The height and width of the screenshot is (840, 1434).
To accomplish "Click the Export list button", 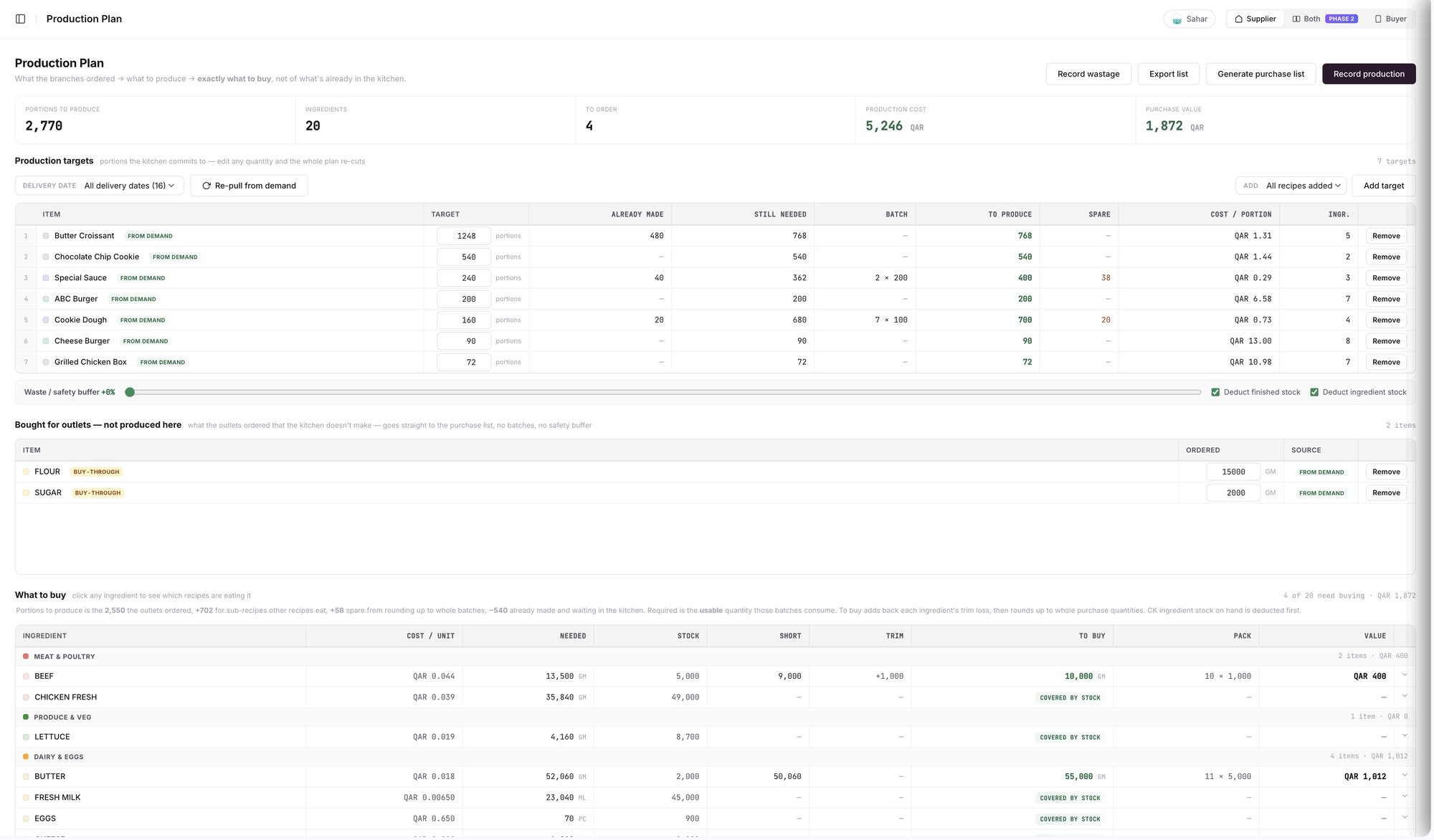I will tap(1168, 74).
